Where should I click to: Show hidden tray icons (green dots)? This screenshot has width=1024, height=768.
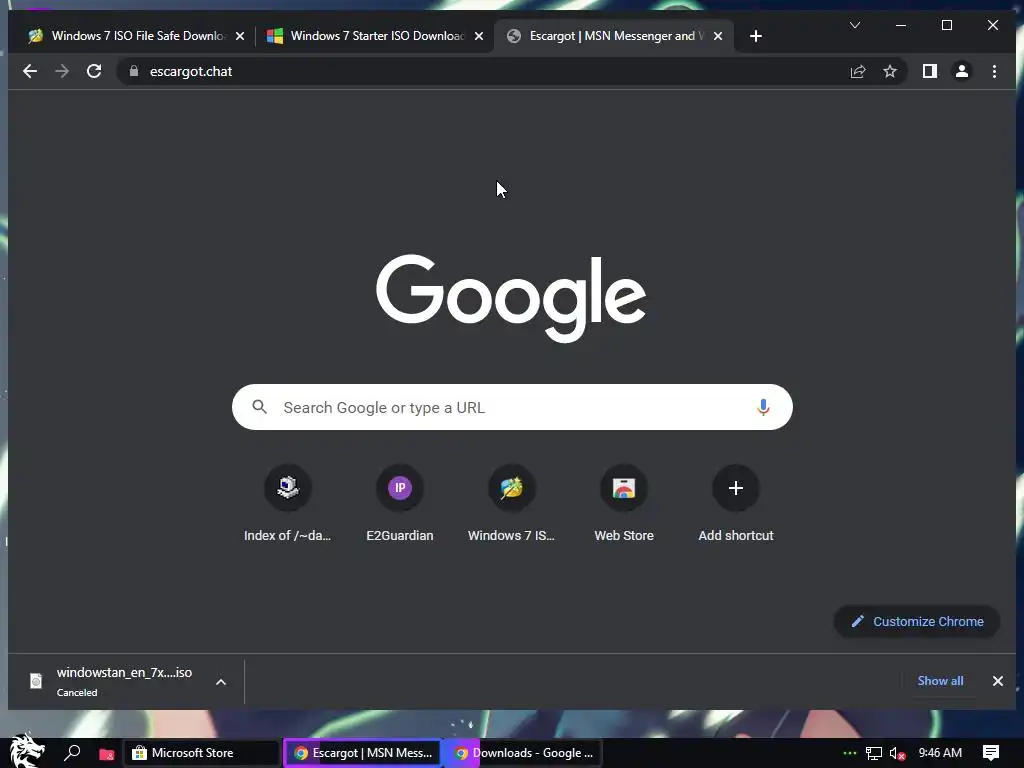tap(849, 753)
